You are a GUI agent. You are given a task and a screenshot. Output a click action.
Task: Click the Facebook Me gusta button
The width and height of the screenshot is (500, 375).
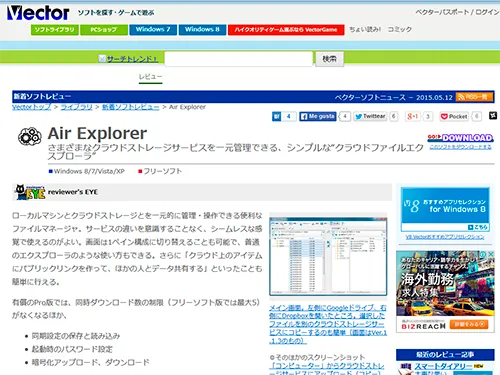pos(318,116)
